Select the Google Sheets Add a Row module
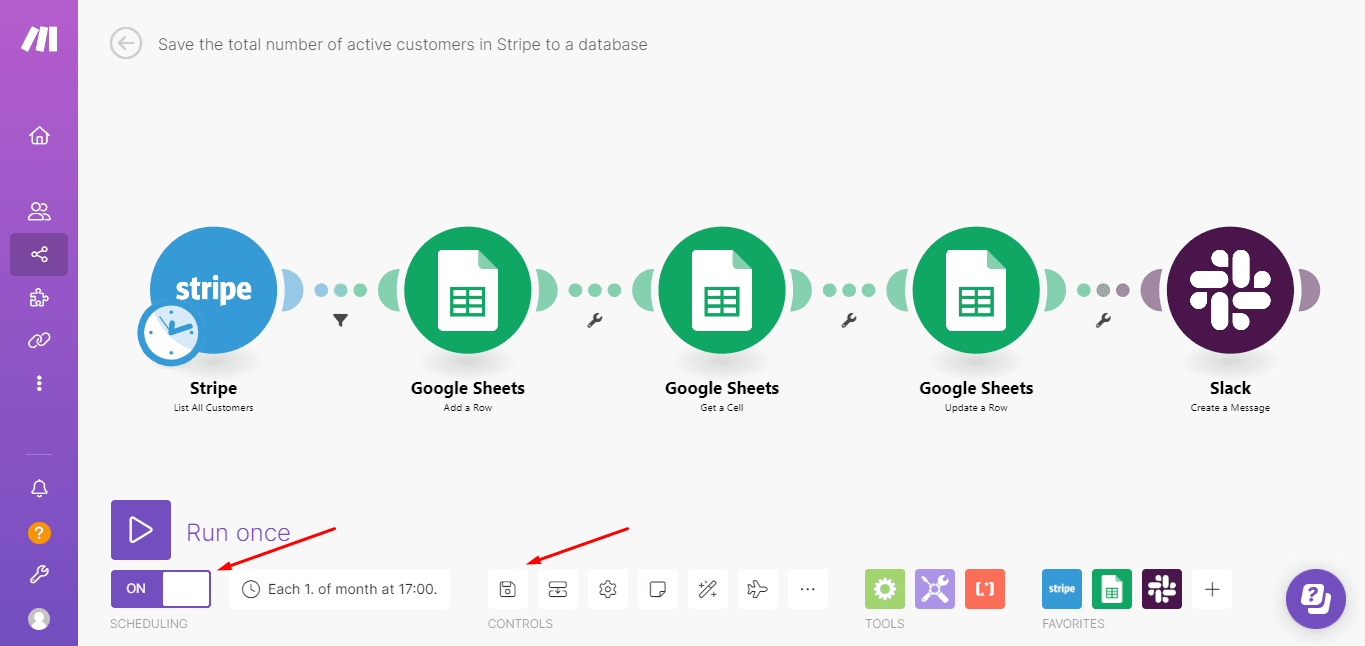 pos(467,290)
